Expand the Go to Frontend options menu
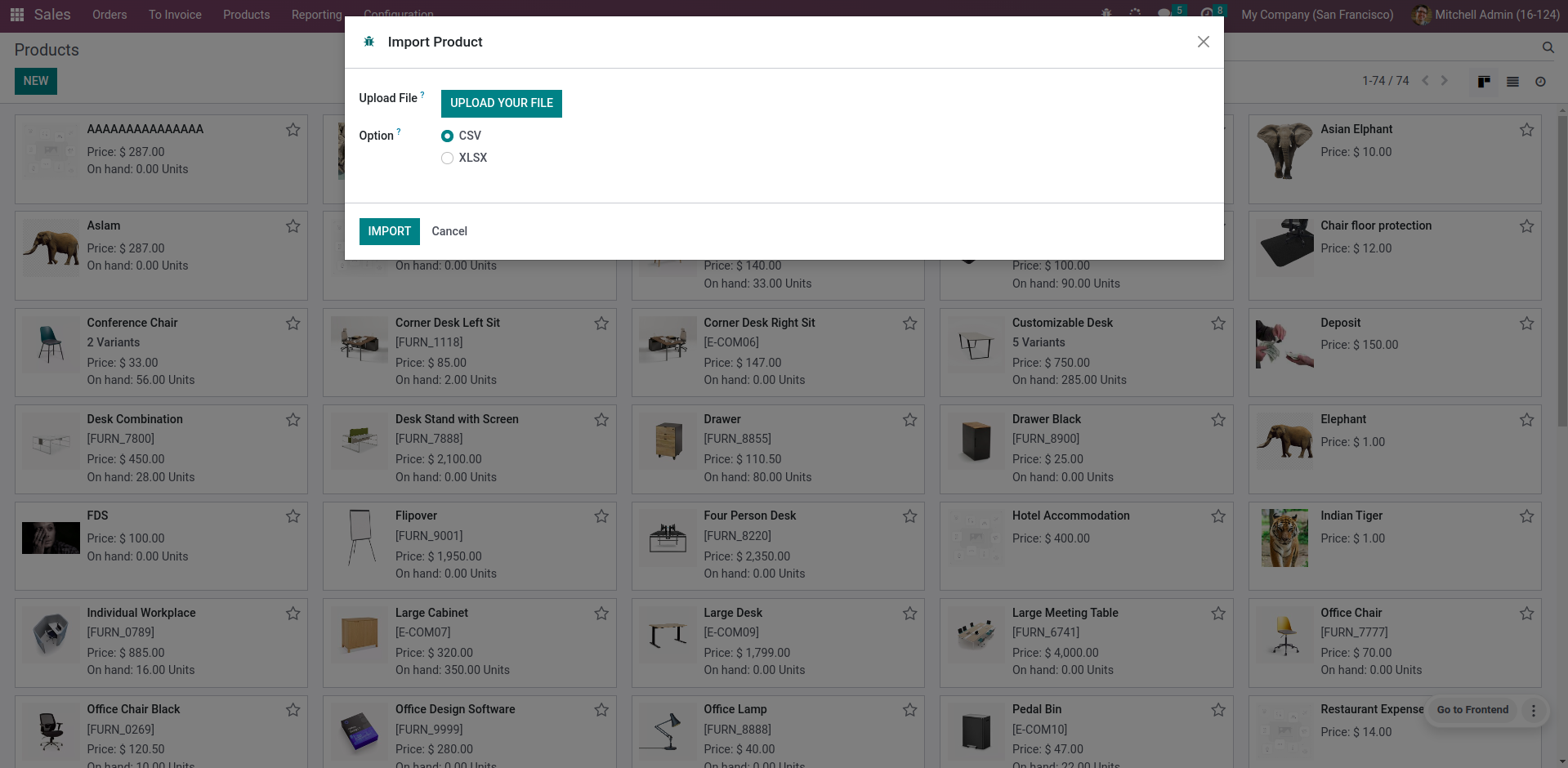Viewport: 1568px width, 768px height. [1533, 711]
